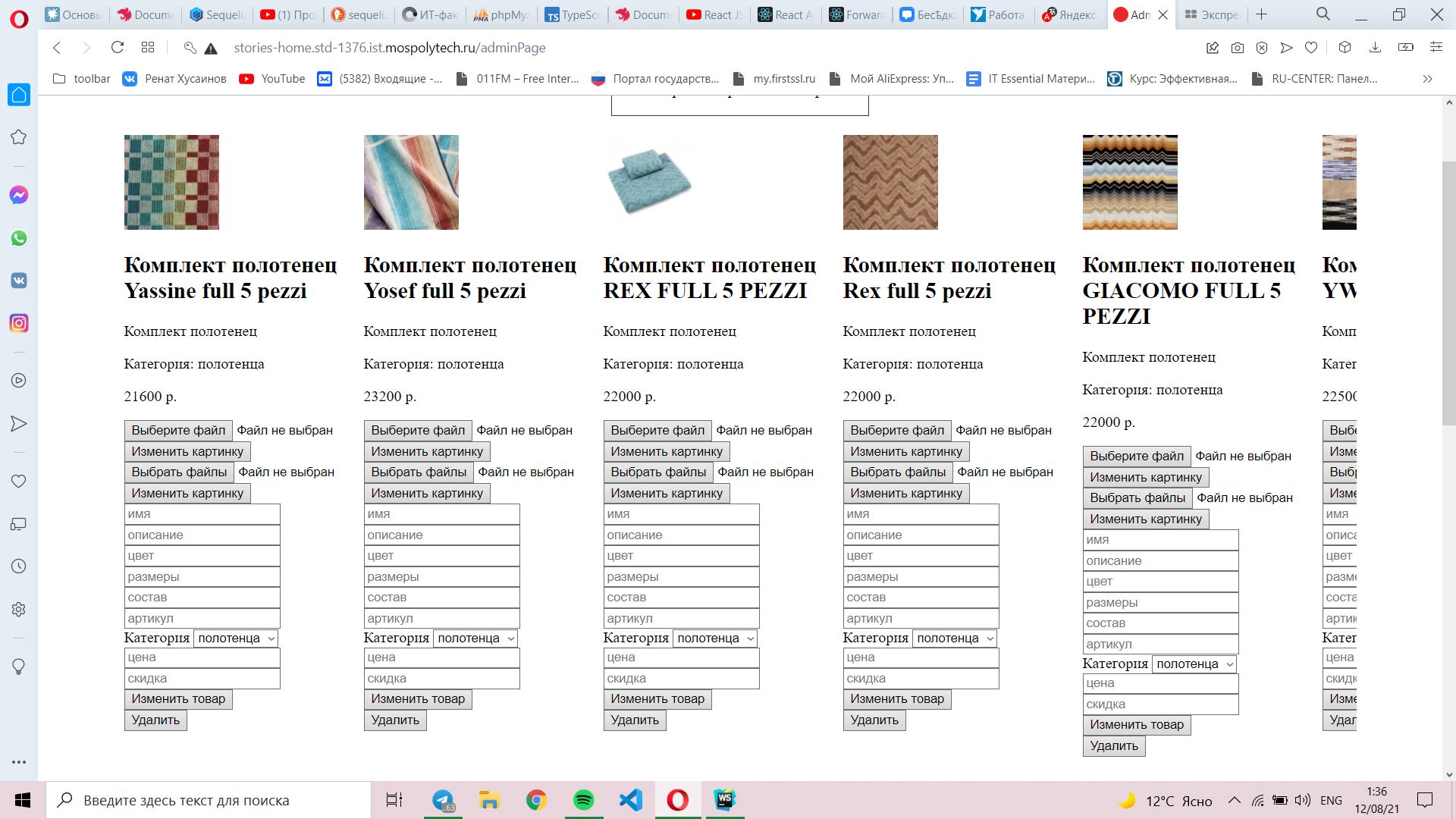Open Telegram from the taskbar
Image resolution: width=1456 pixels, height=819 pixels.
click(x=443, y=800)
